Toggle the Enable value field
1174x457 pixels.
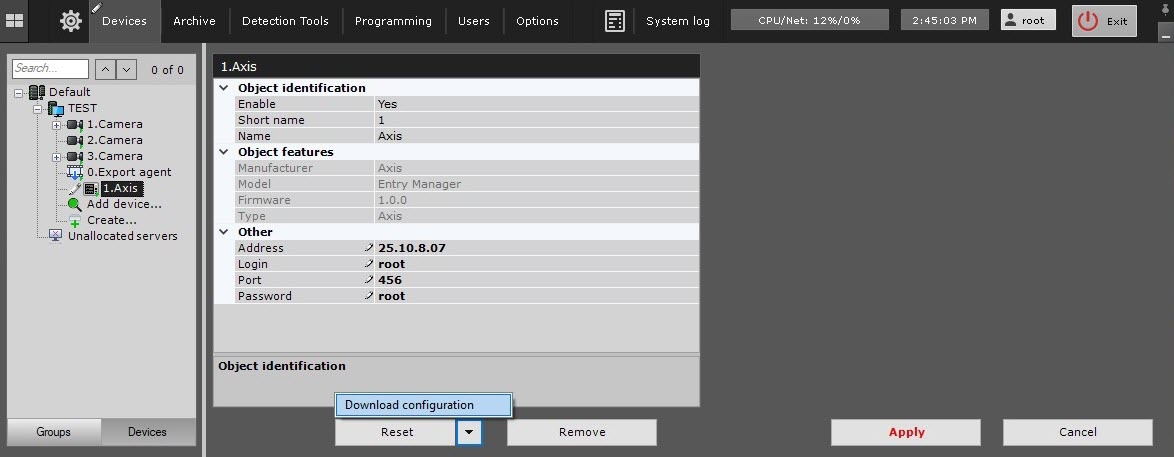tap(535, 104)
